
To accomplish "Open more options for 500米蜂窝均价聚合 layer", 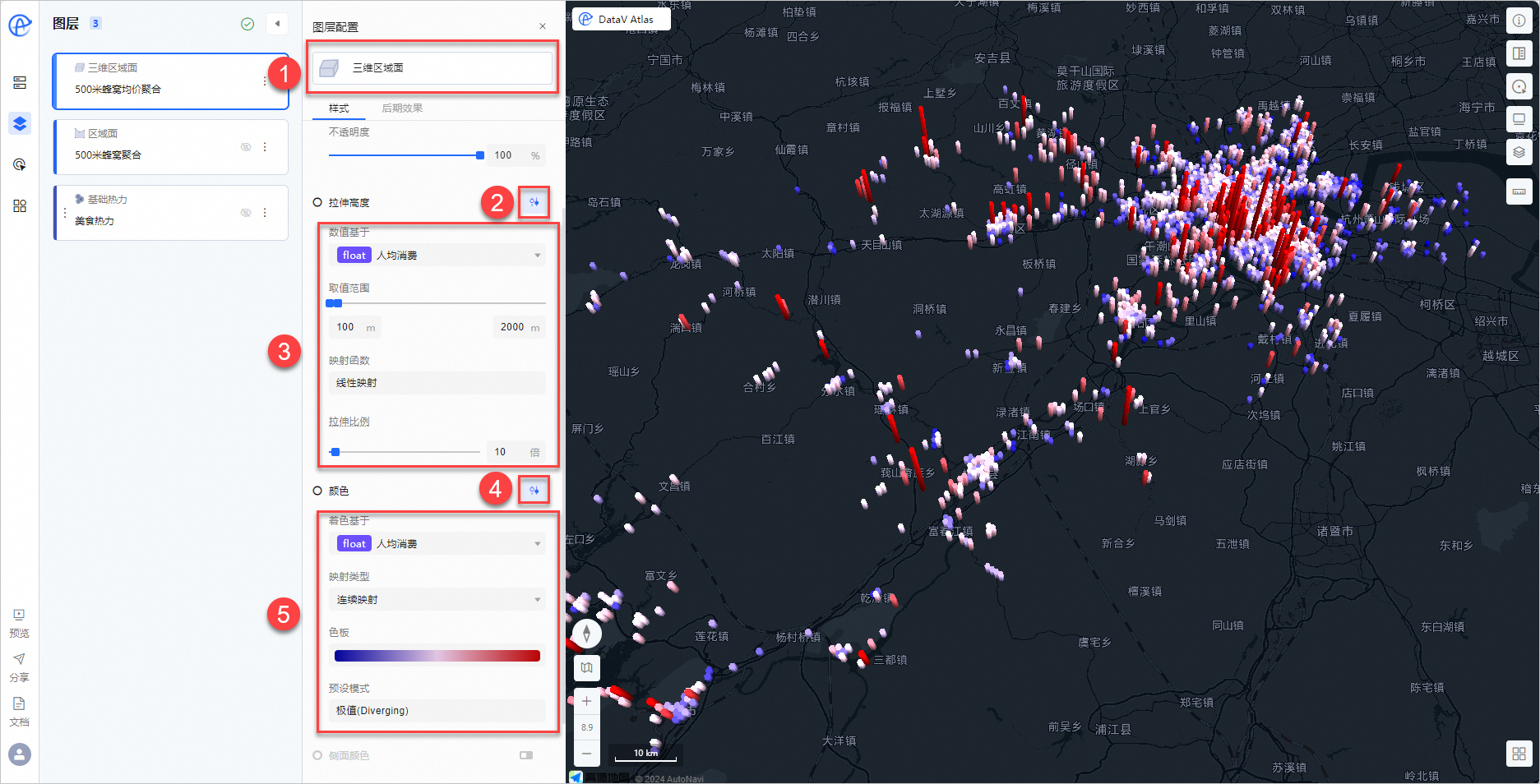I will (264, 81).
